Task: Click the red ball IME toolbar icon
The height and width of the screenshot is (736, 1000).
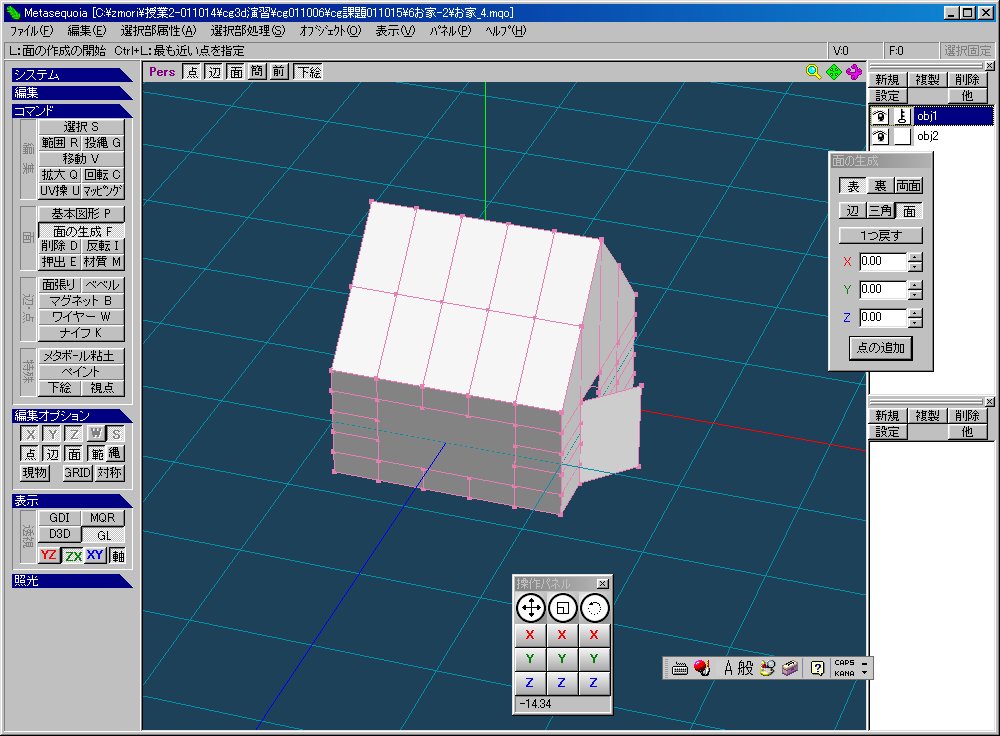Action: [702, 668]
